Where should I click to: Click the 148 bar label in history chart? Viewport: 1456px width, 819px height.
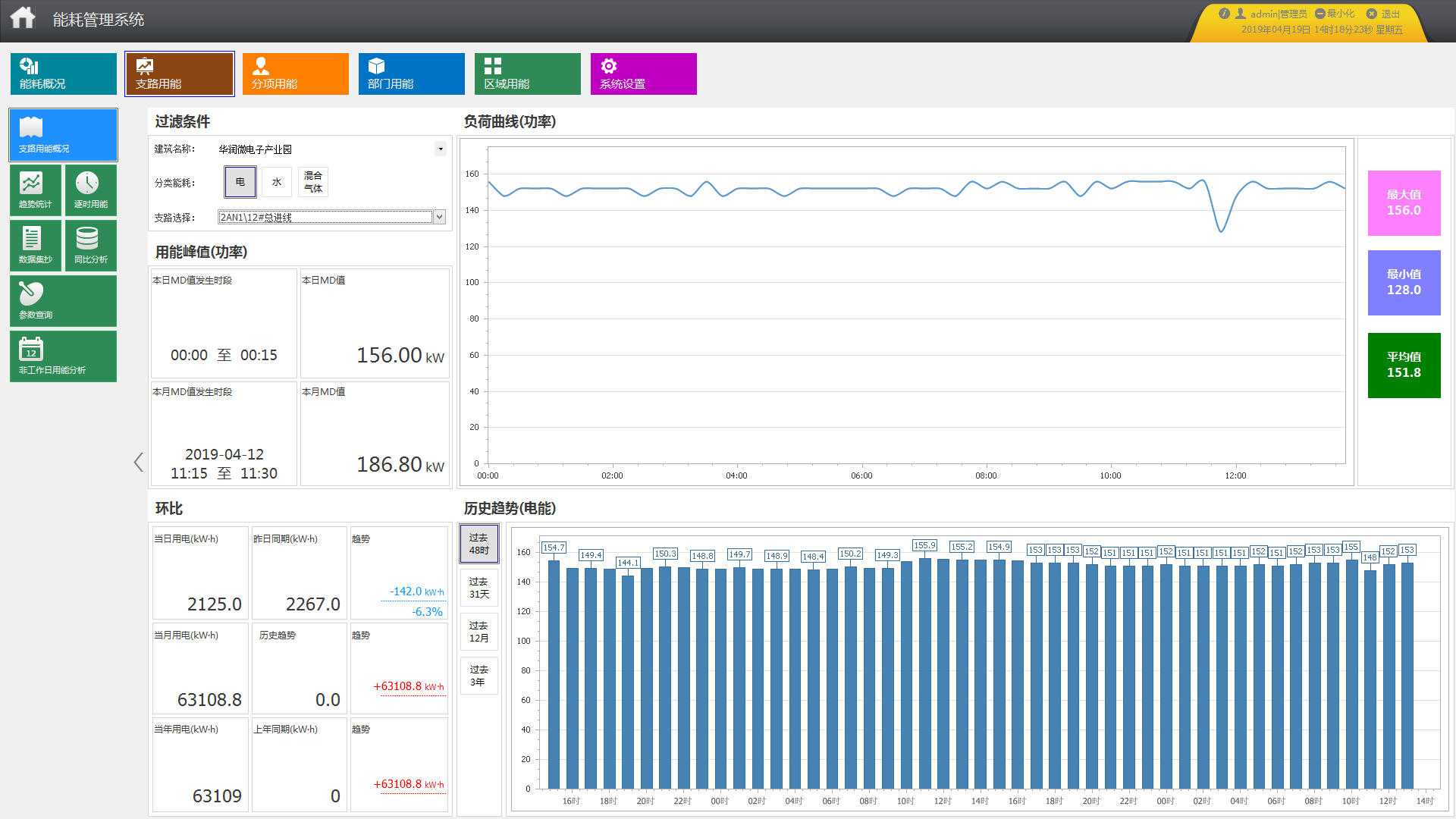[1370, 557]
